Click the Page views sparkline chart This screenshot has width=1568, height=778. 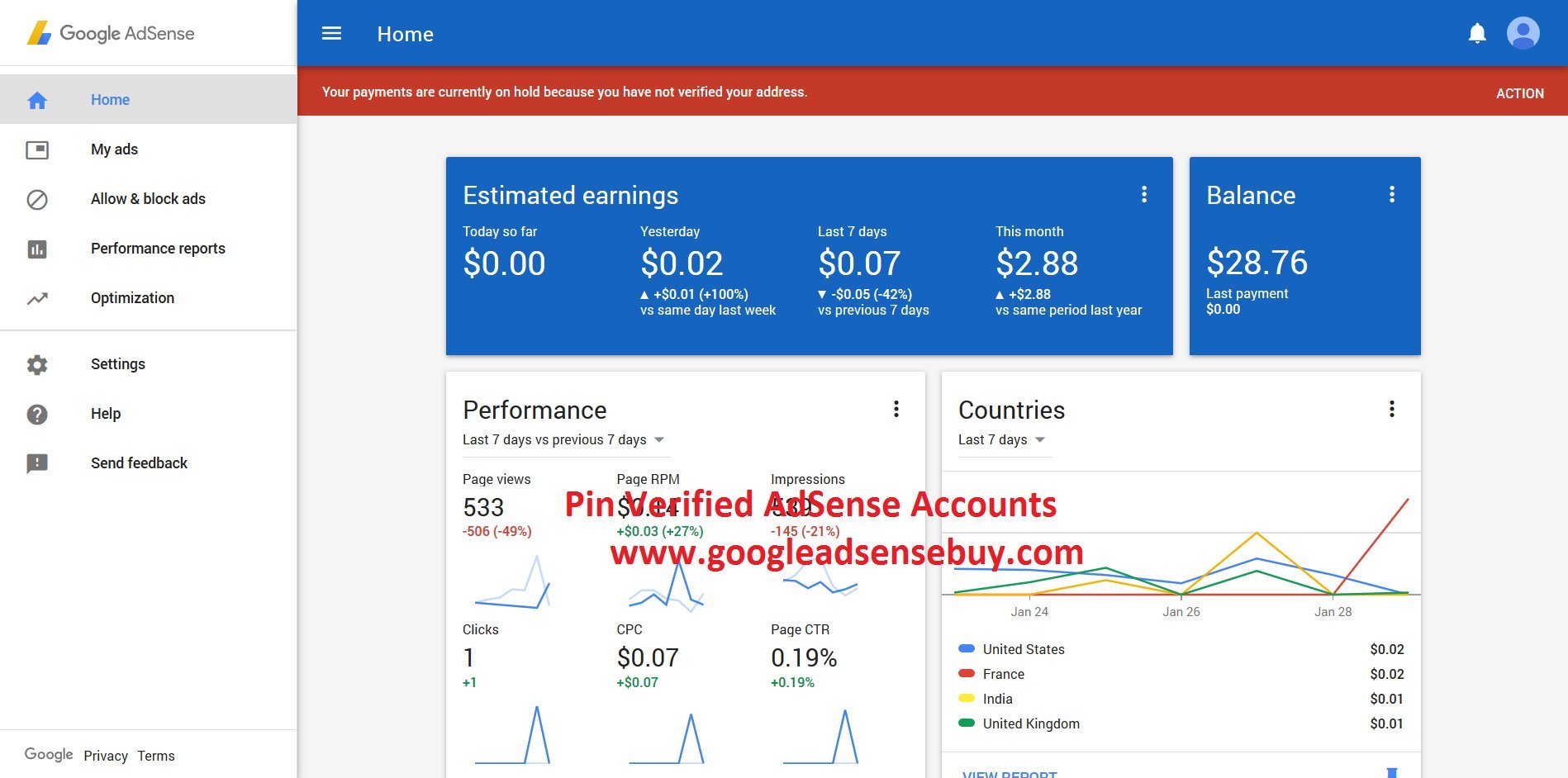(512, 584)
